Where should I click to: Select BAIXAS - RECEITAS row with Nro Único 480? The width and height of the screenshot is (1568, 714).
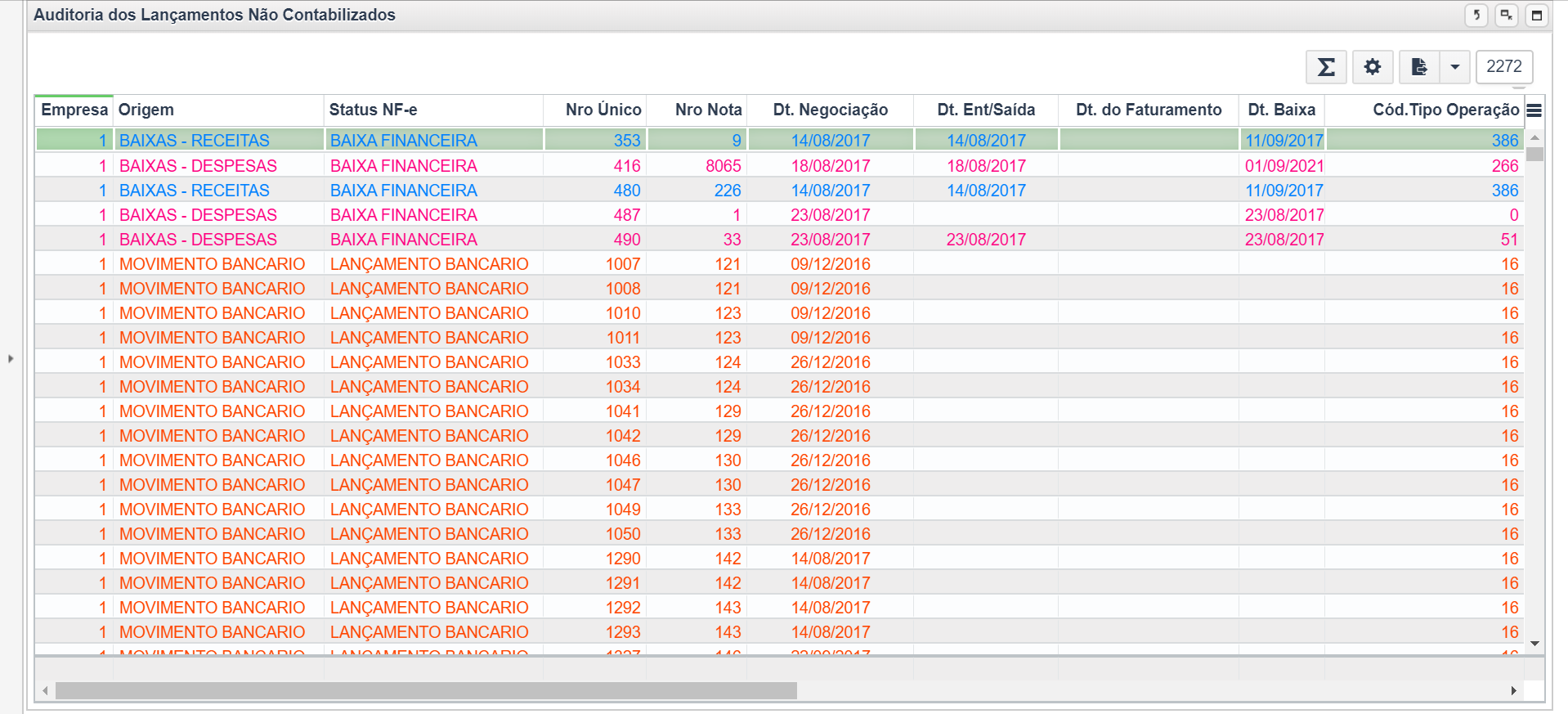779,191
